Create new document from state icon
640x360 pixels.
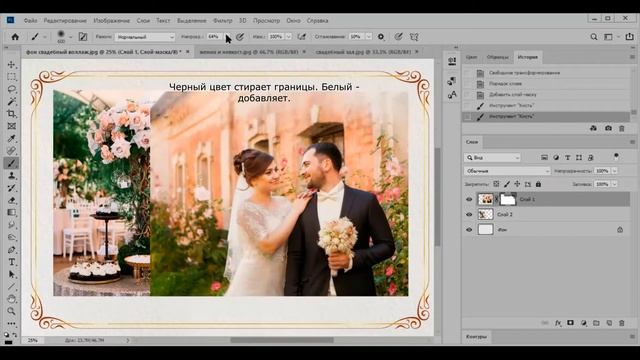point(593,128)
